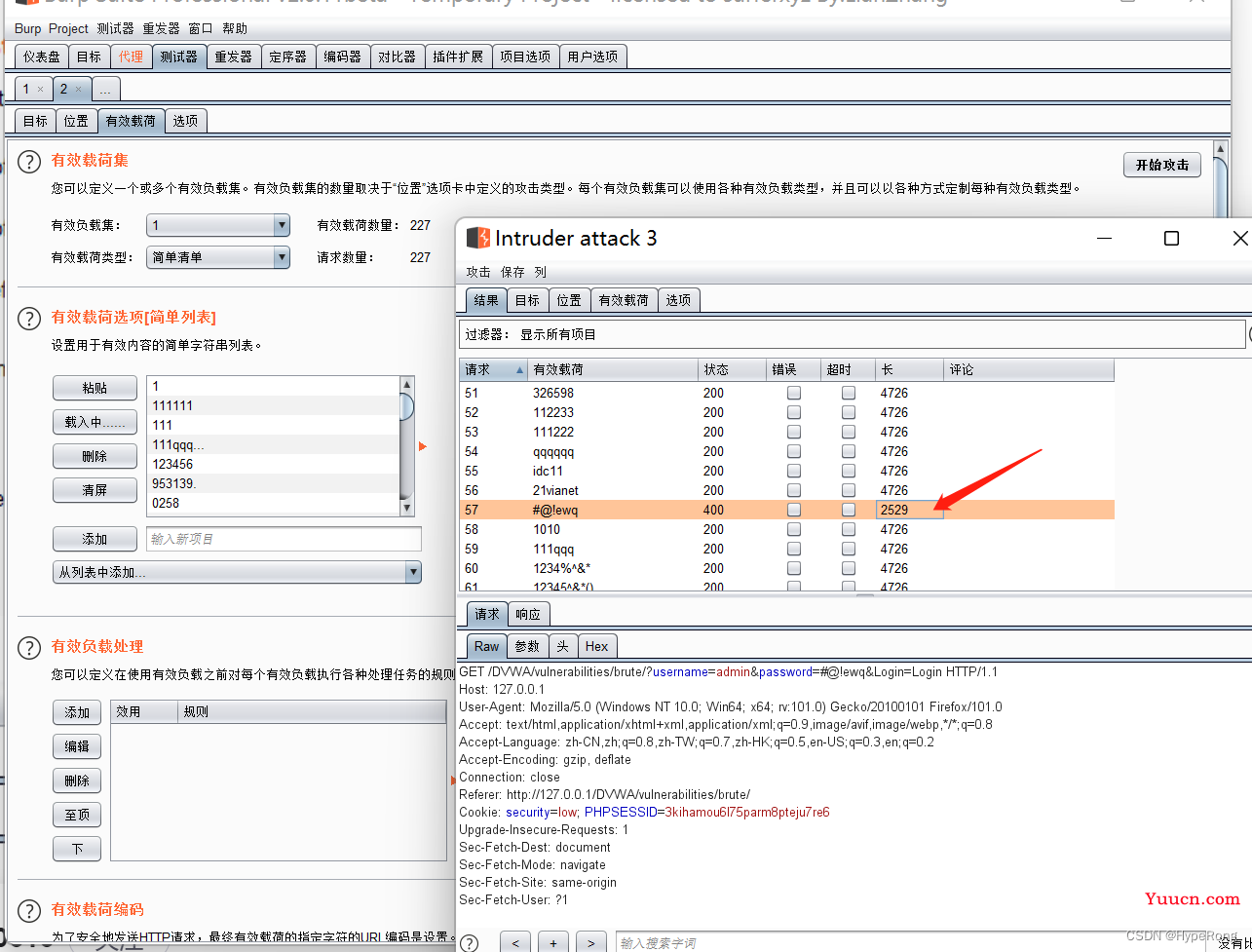Click next match arrow button
This screenshot has height=952, width=1252.
(x=591, y=942)
